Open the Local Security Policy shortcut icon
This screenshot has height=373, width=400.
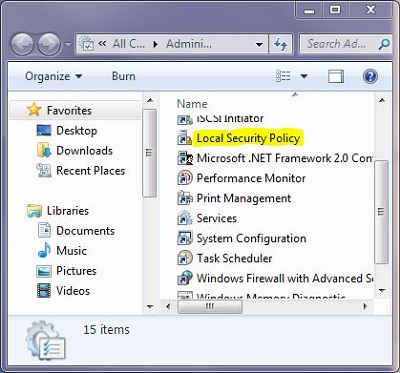click(185, 138)
